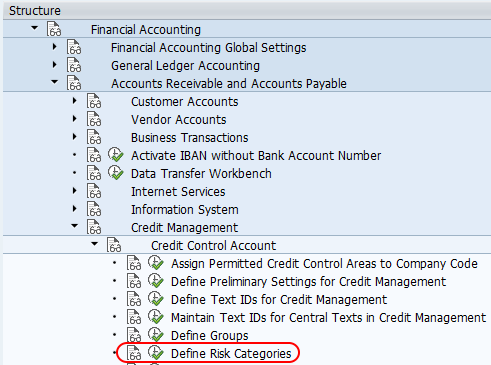Execute the Define Groups activity

(x=155, y=335)
